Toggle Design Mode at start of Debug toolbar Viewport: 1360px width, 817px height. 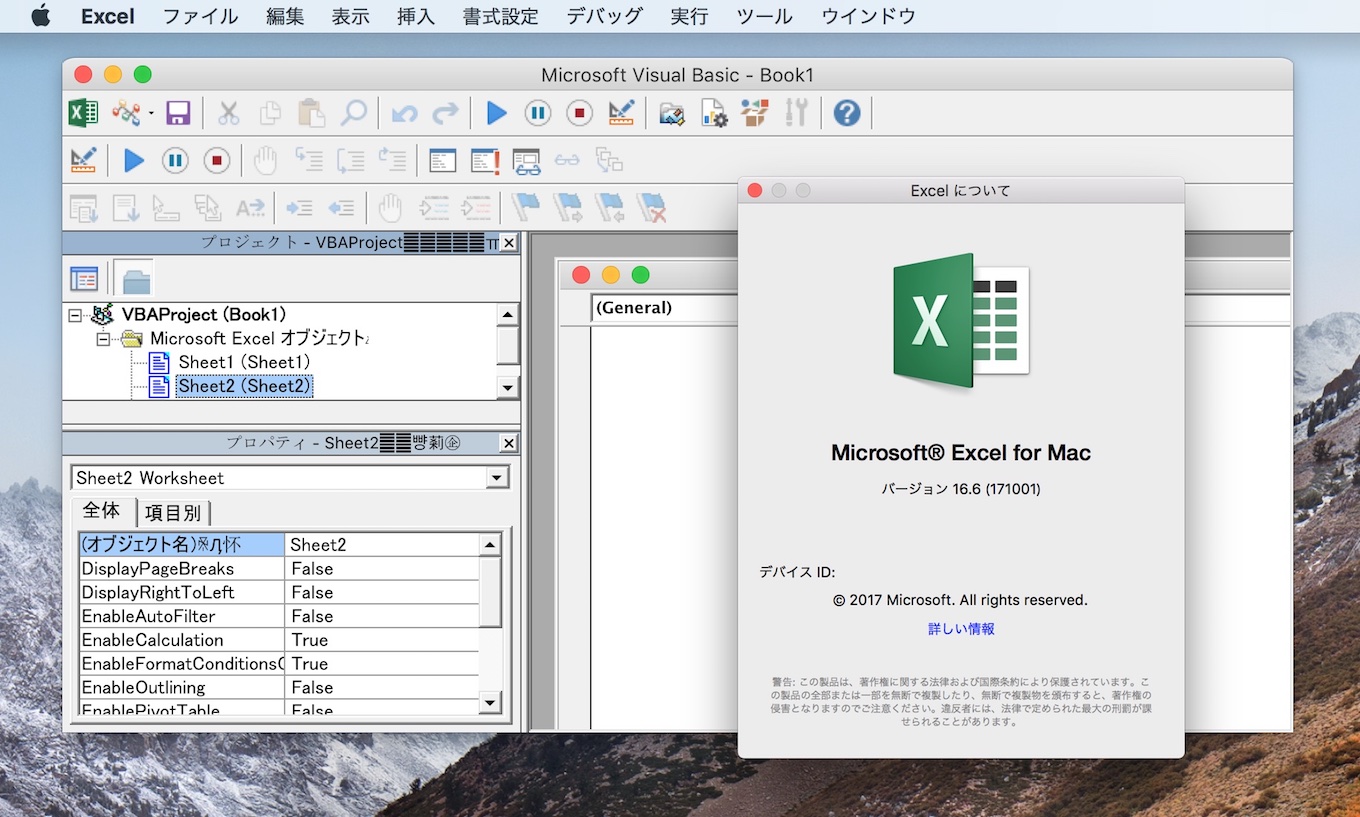(x=83, y=160)
